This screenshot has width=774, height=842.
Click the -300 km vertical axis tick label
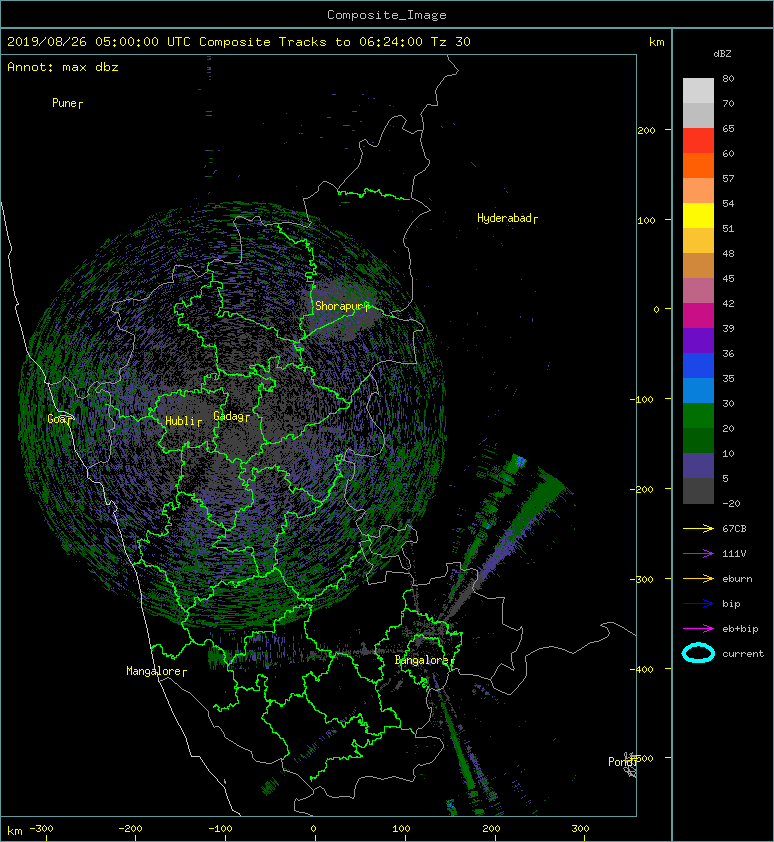tap(642, 579)
